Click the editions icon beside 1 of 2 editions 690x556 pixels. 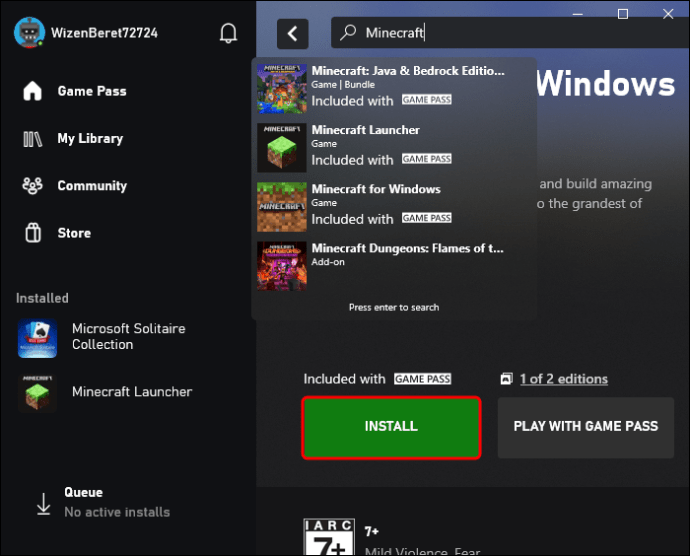pyautogui.click(x=506, y=379)
